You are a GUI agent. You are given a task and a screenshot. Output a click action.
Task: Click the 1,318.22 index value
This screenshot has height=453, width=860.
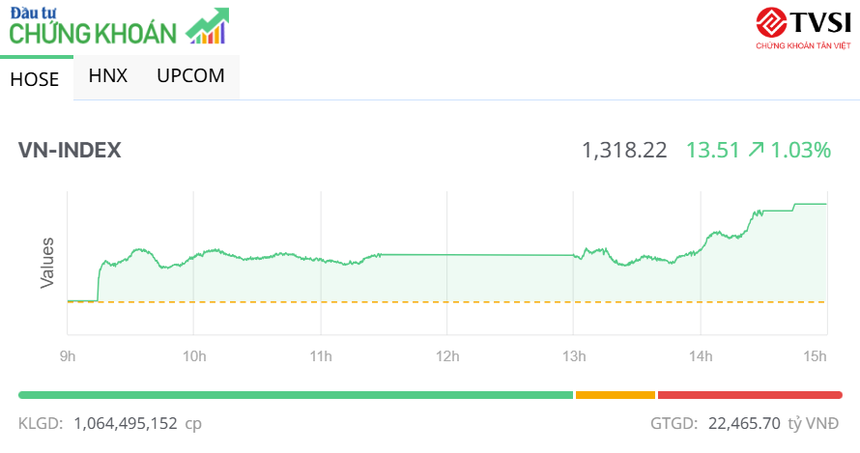click(624, 150)
